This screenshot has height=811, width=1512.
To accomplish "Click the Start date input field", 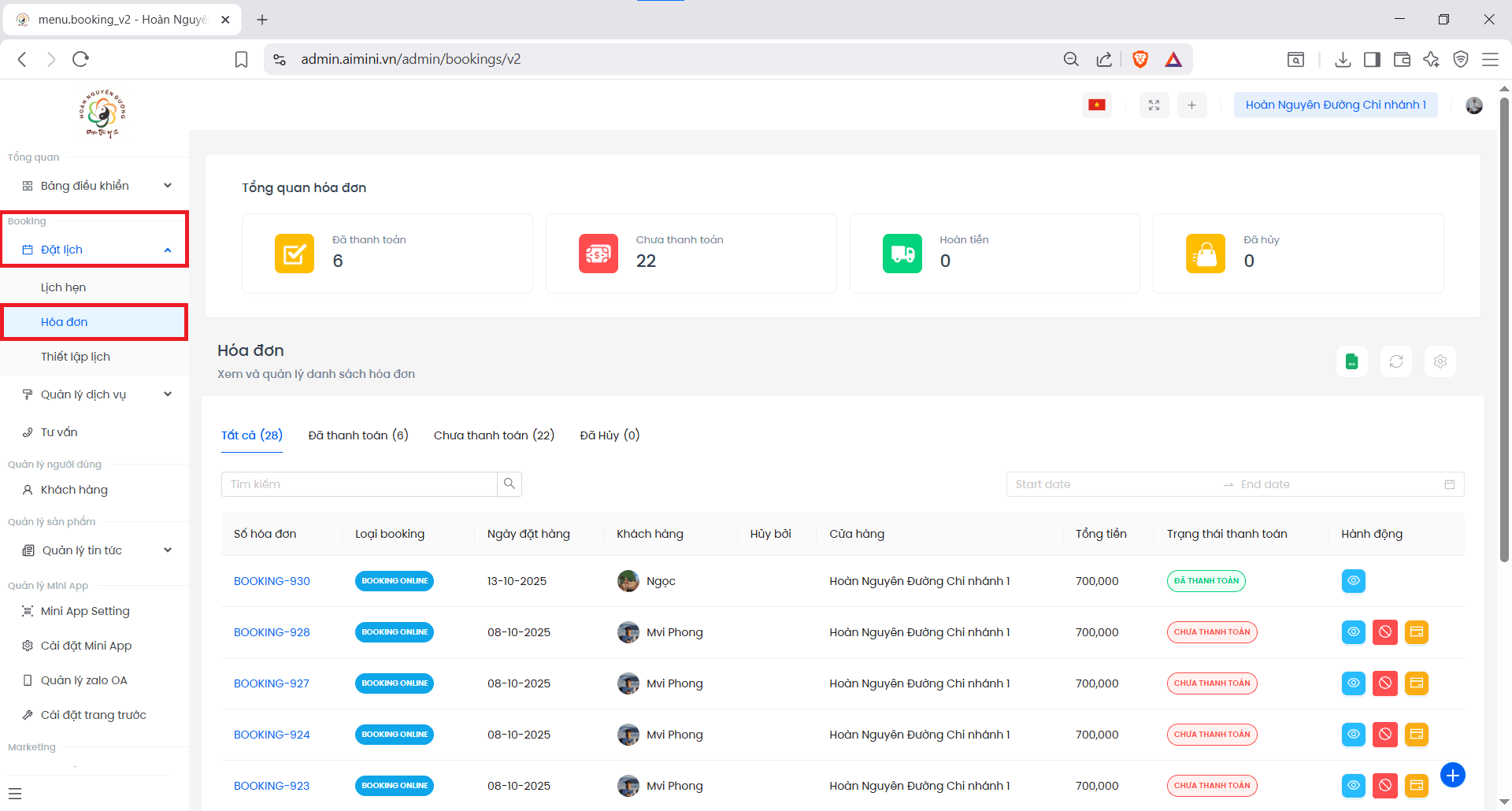I will coord(1110,484).
